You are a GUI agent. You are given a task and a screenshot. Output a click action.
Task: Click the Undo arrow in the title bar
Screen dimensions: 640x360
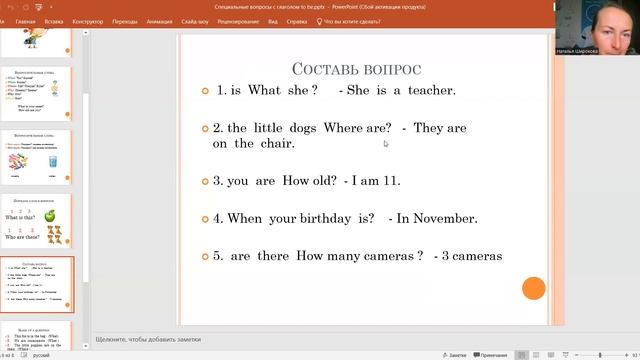[11, 7]
